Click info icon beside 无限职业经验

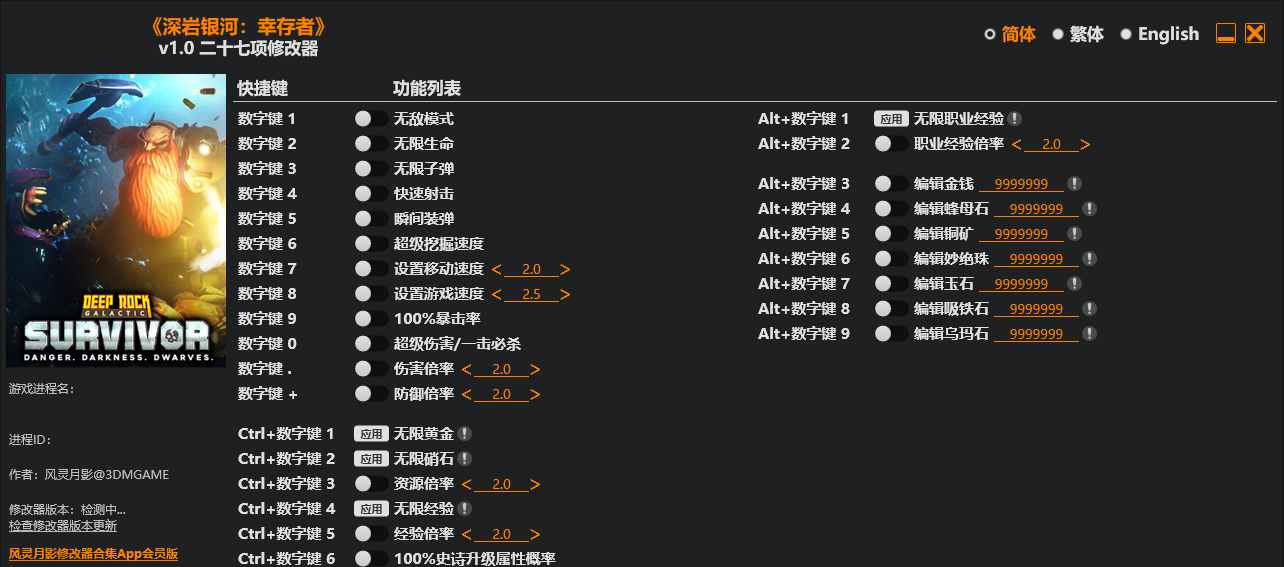1015,119
